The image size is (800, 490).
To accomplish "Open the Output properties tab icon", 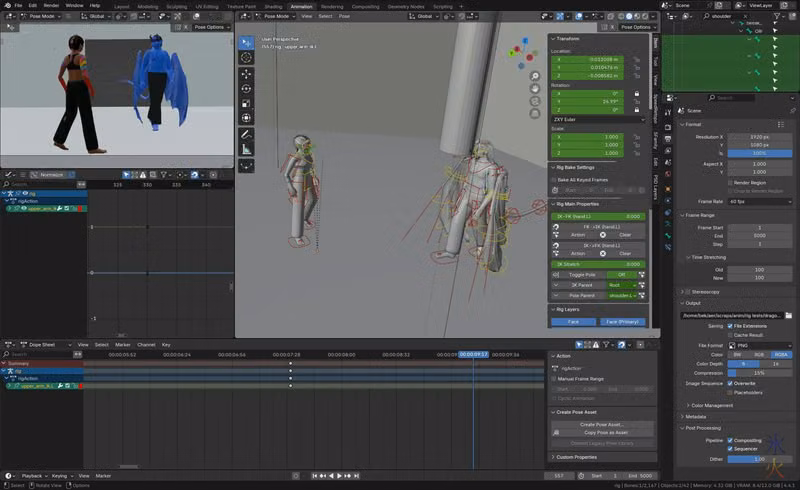I will (x=668, y=138).
